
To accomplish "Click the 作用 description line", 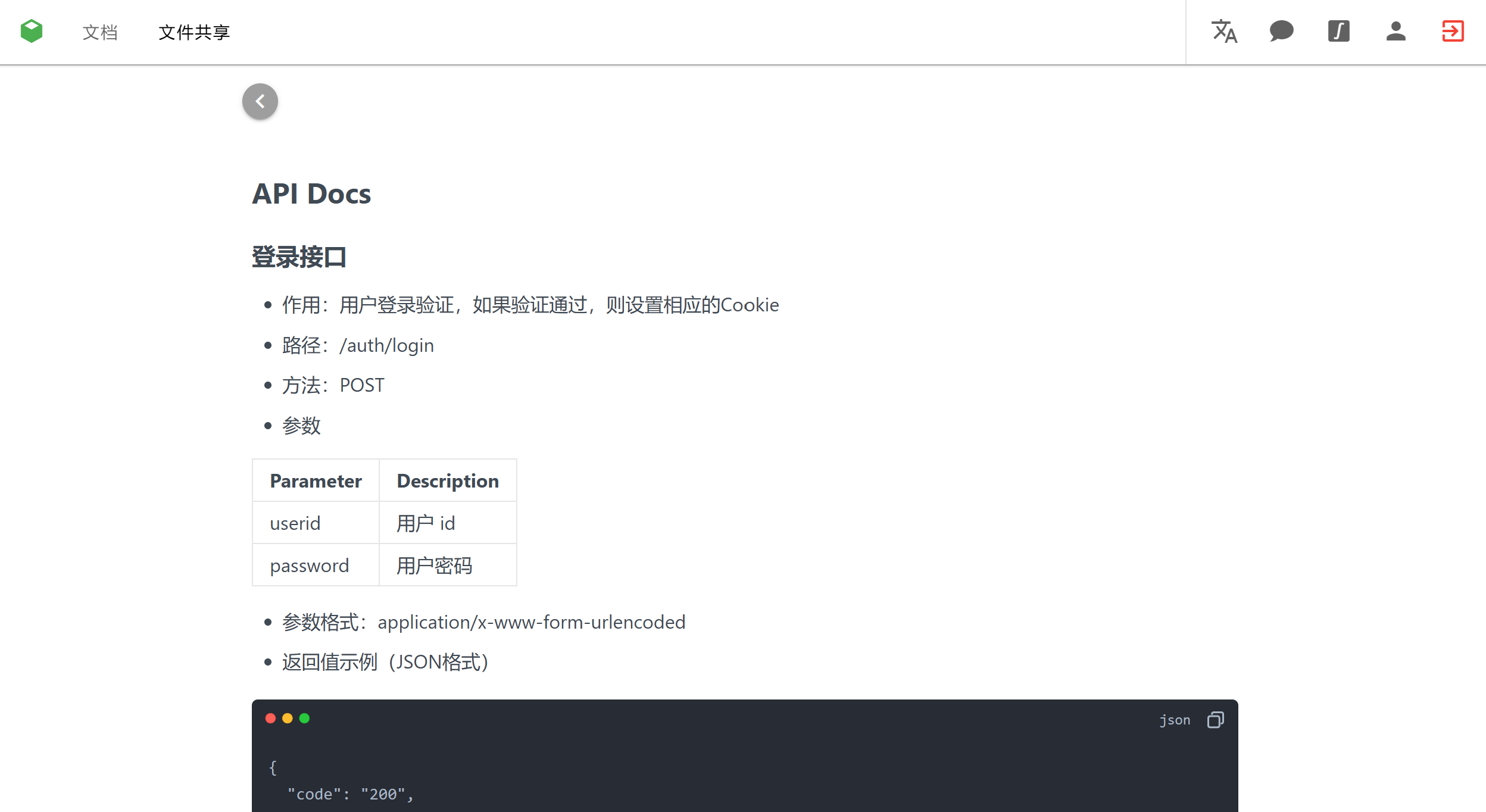I will point(530,305).
